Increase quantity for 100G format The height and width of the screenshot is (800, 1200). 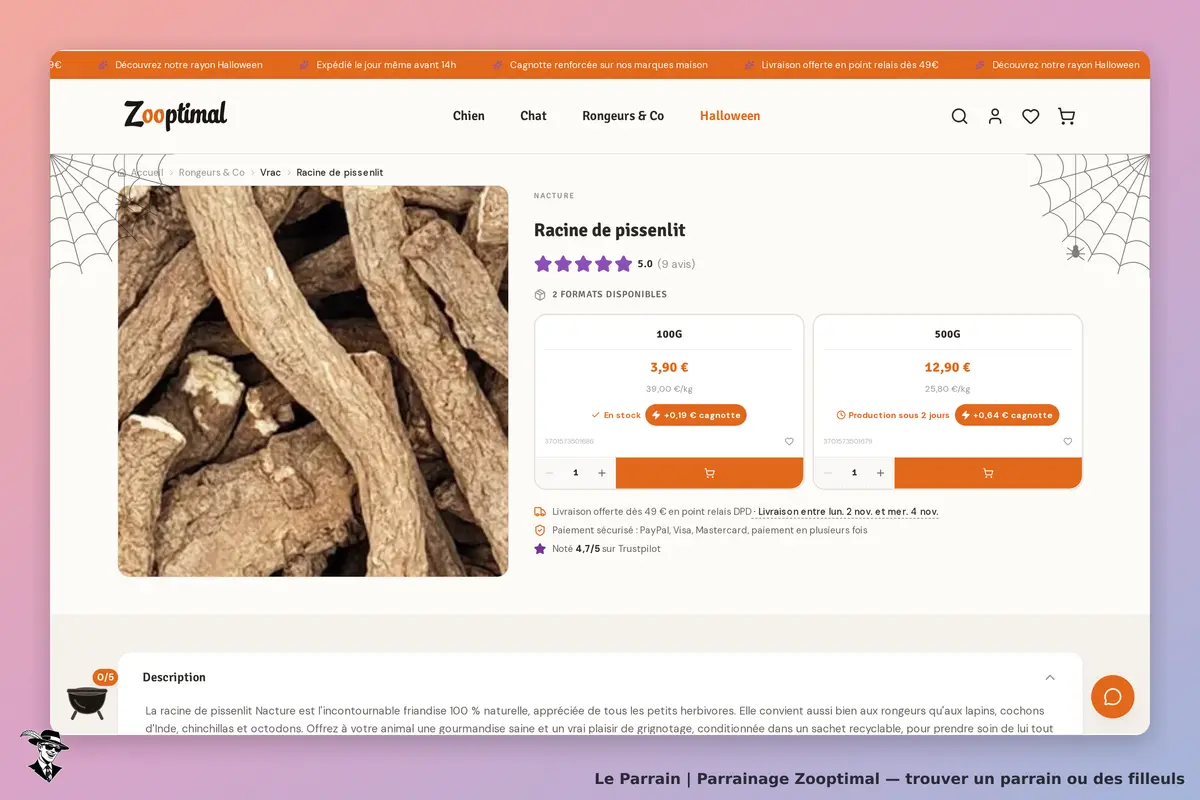pos(602,473)
